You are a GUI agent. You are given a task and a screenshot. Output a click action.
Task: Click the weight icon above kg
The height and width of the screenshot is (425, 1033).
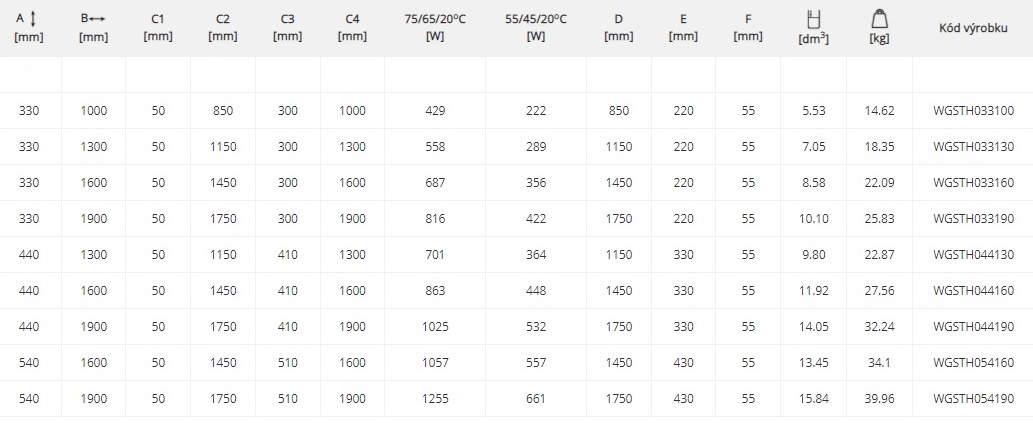point(879,17)
